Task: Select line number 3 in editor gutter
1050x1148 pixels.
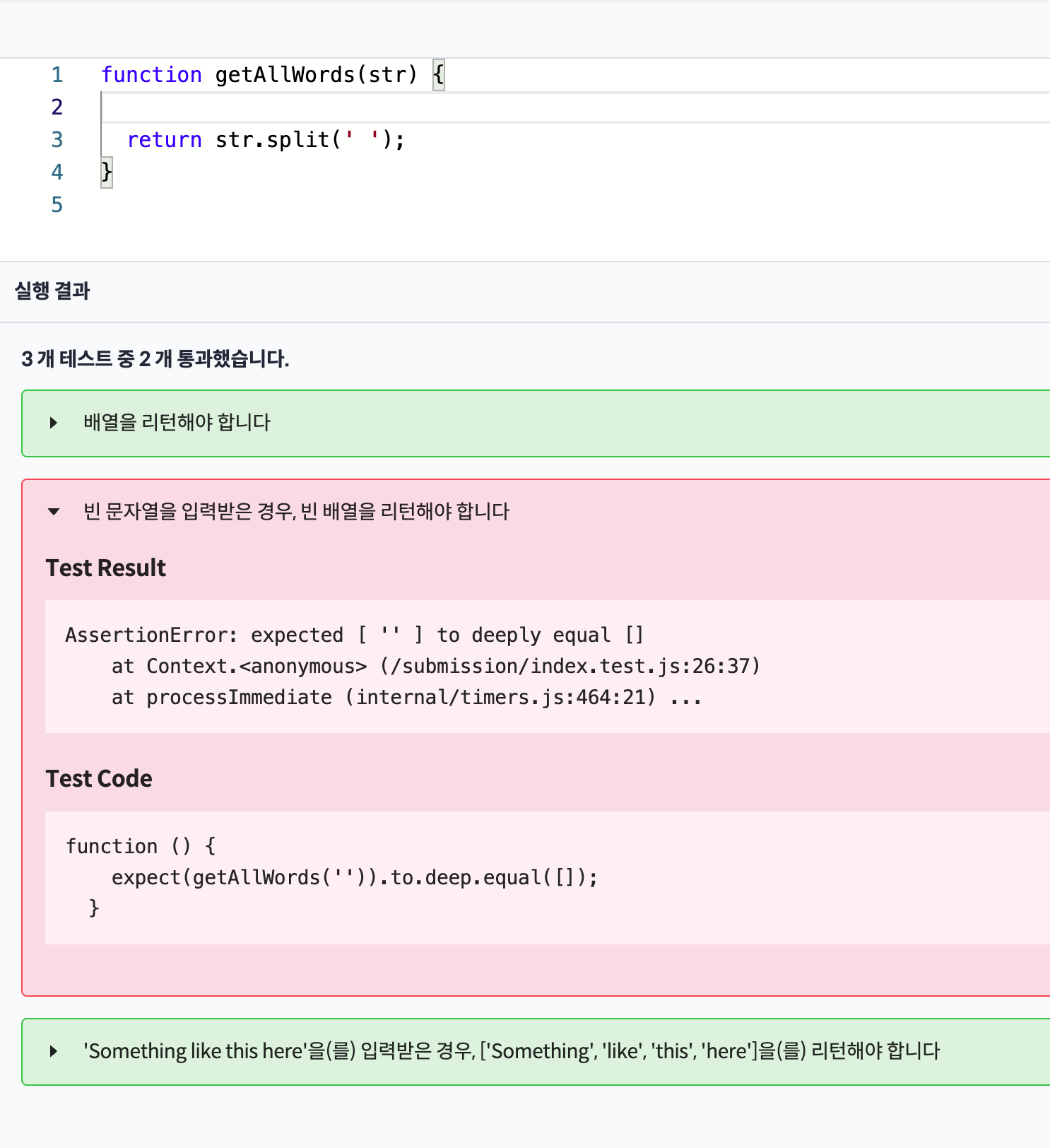Action: pyautogui.click(x=57, y=140)
